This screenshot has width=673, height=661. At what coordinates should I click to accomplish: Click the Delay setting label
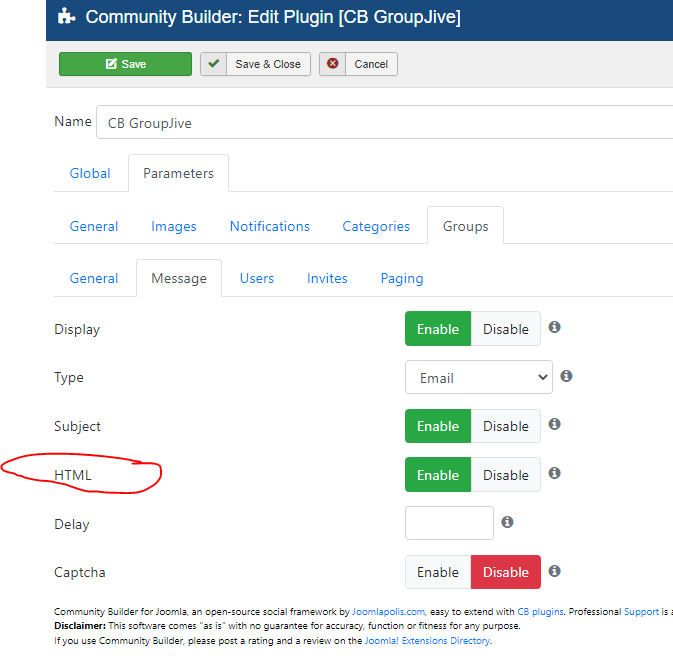coord(72,524)
